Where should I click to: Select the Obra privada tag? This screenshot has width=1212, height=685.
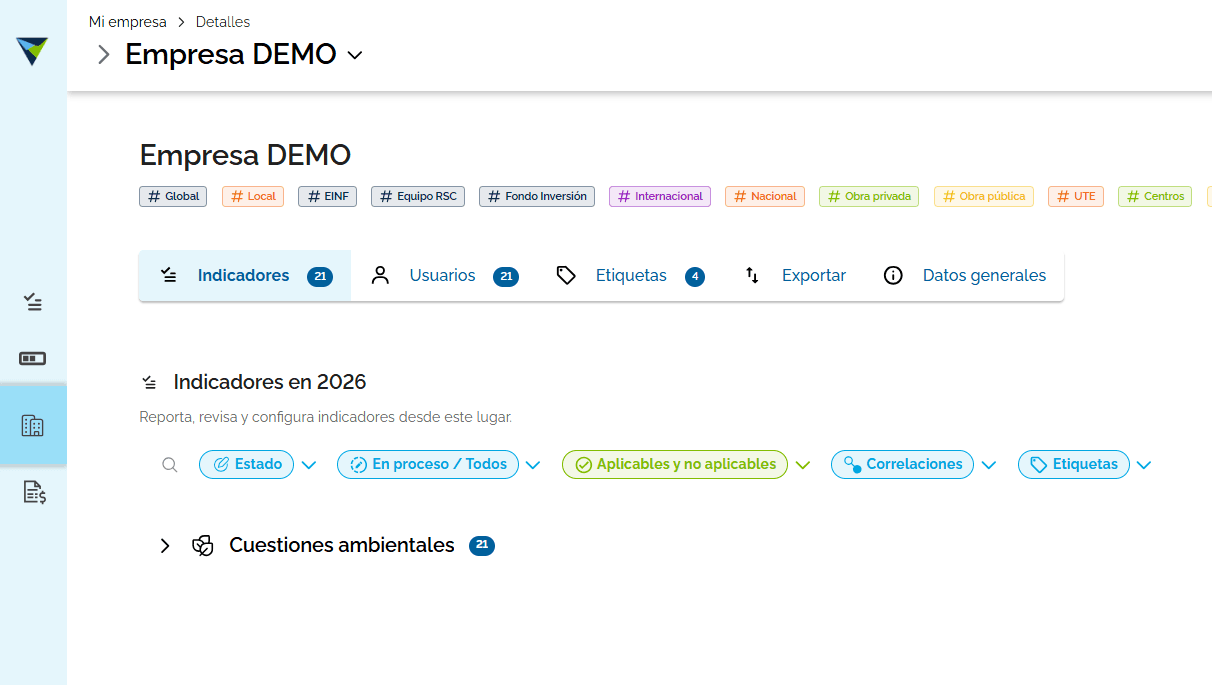[869, 196]
